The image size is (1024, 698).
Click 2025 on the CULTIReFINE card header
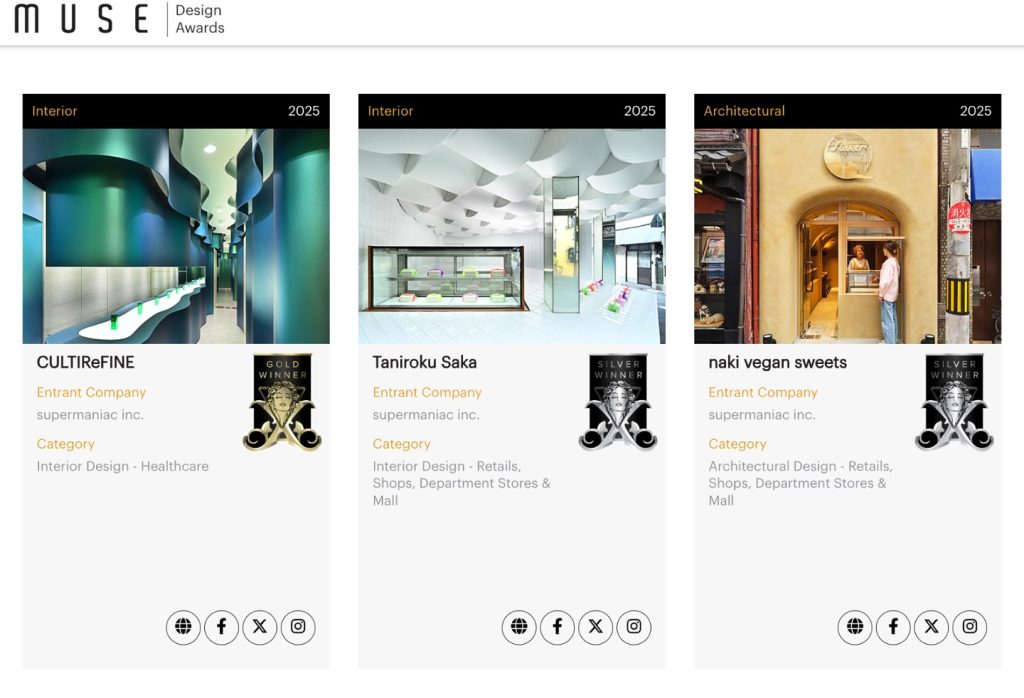pyautogui.click(x=304, y=111)
